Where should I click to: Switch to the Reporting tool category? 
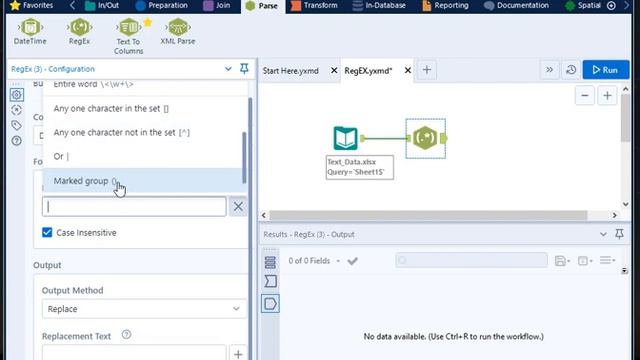click(x=446, y=6)
